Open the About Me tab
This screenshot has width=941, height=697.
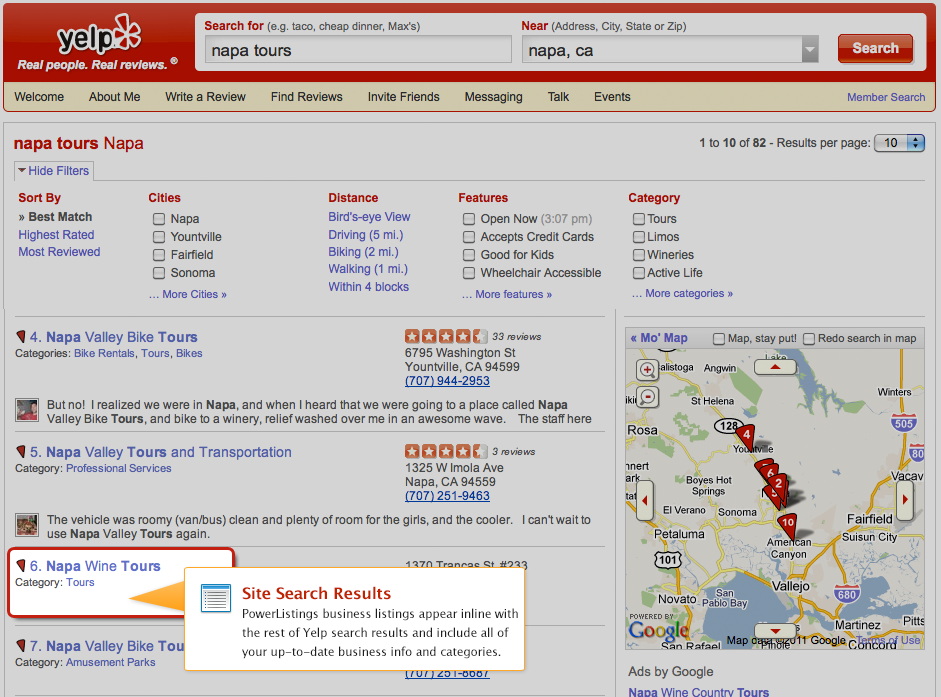point(115,97)
